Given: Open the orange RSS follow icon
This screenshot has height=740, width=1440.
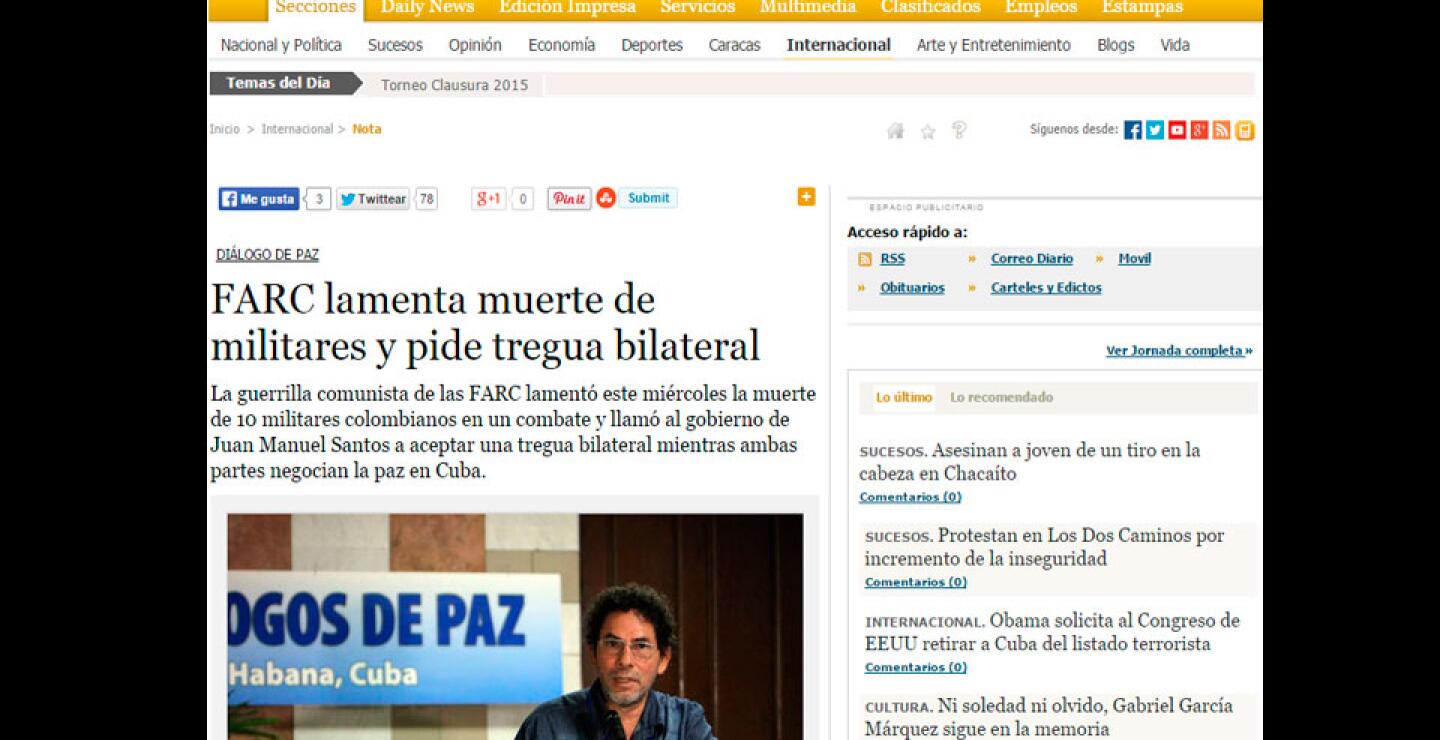Looking at the screenshot, I should click(1221, 130).
